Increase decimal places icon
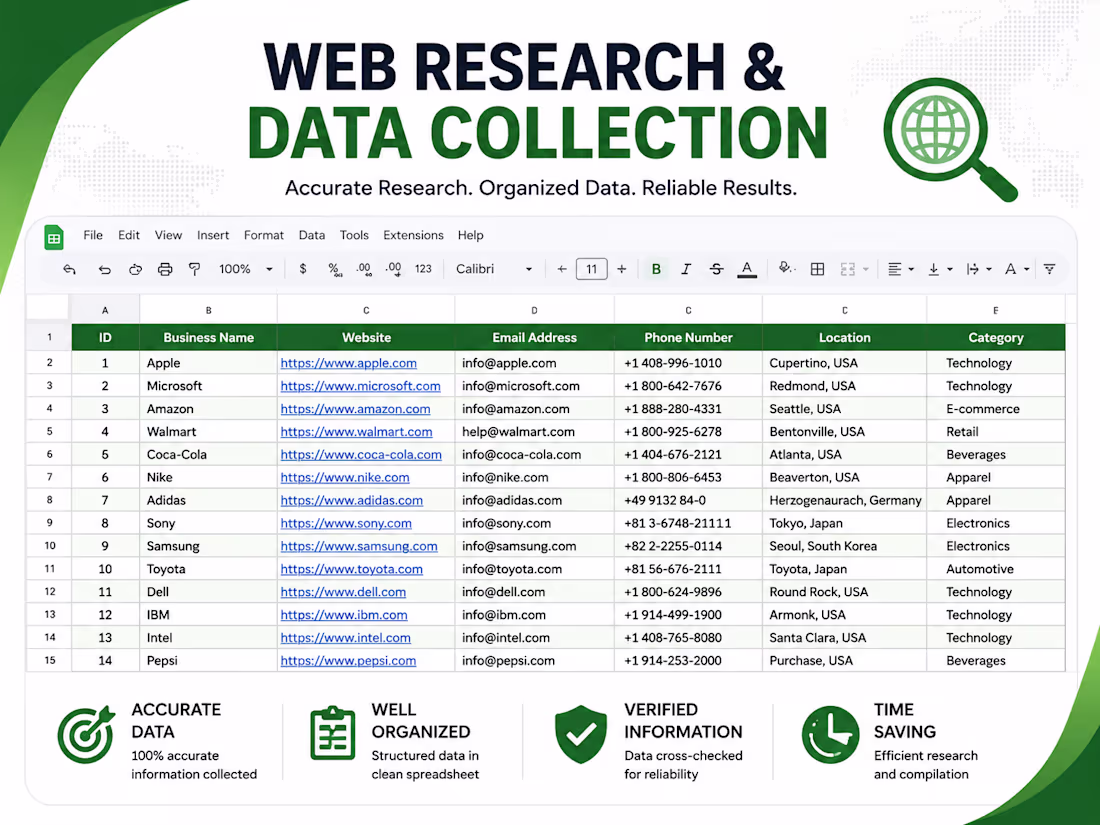This screenshot has width=1100, height=825. [x=394, y=269]
